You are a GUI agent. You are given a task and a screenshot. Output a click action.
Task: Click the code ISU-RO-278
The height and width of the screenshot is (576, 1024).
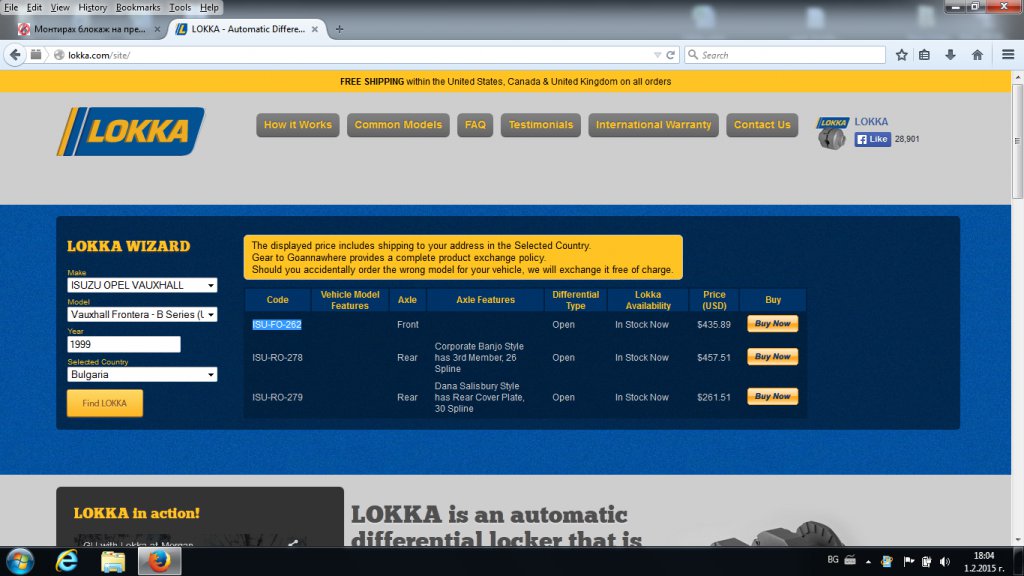coord(278,358)
